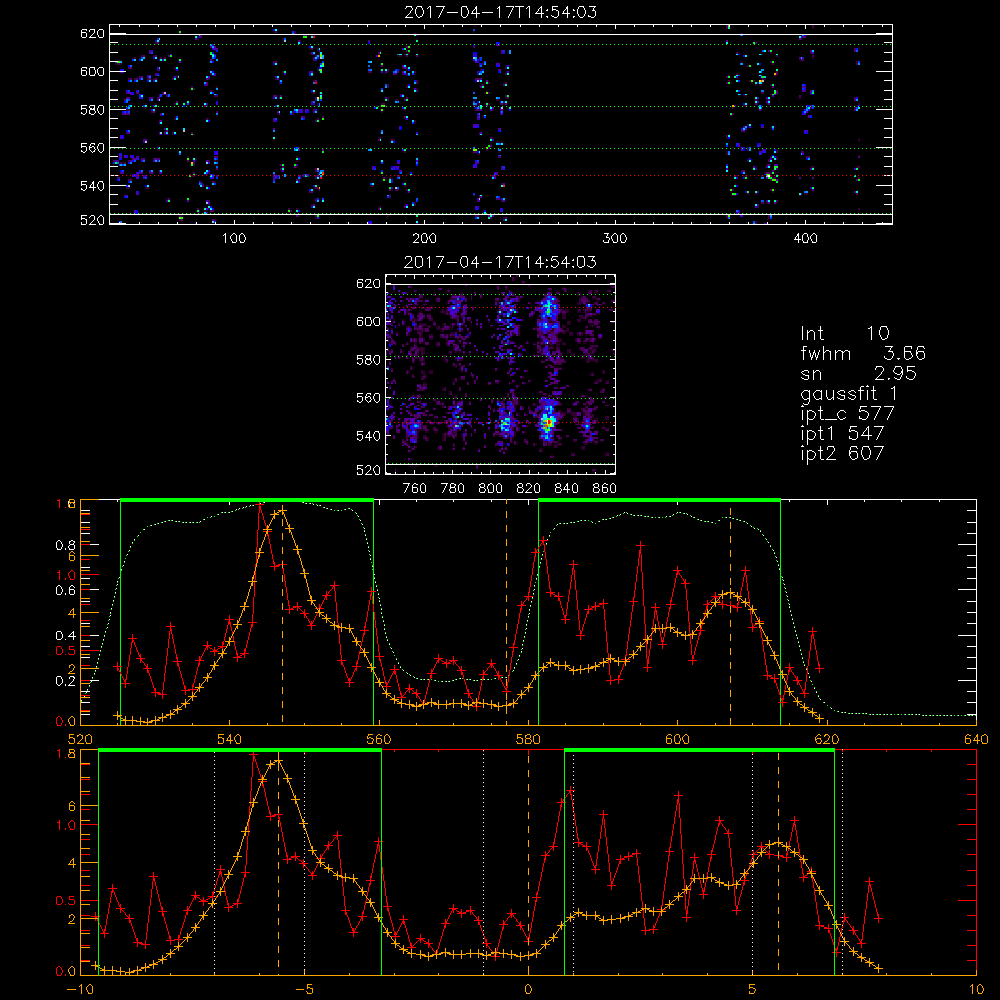Click the orange Gaussian peak in the bottom plot
Screen dimensions: 1000x1000
pos(278,761)
